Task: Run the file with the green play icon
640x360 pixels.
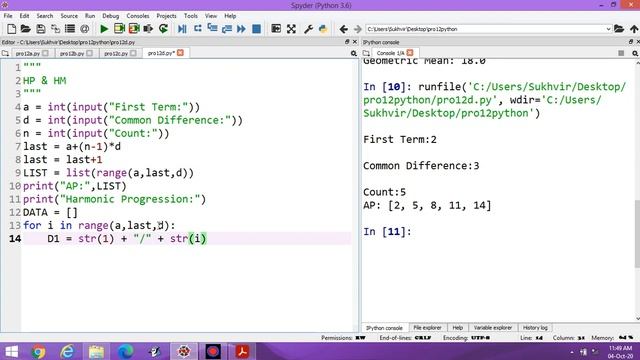Action: click(104, 29)
